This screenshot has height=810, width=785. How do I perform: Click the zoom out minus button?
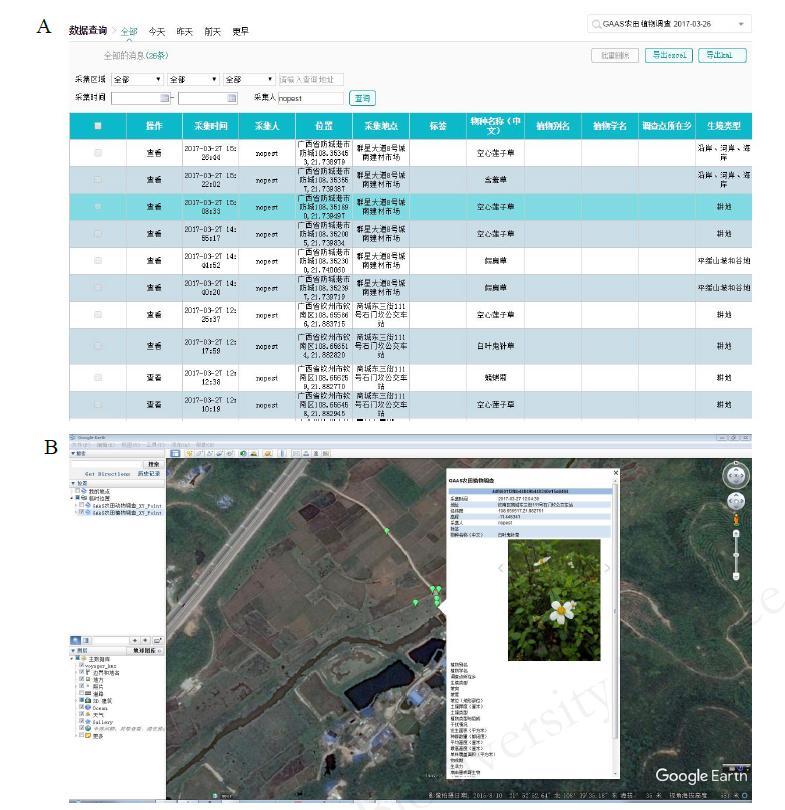[736, 577]
